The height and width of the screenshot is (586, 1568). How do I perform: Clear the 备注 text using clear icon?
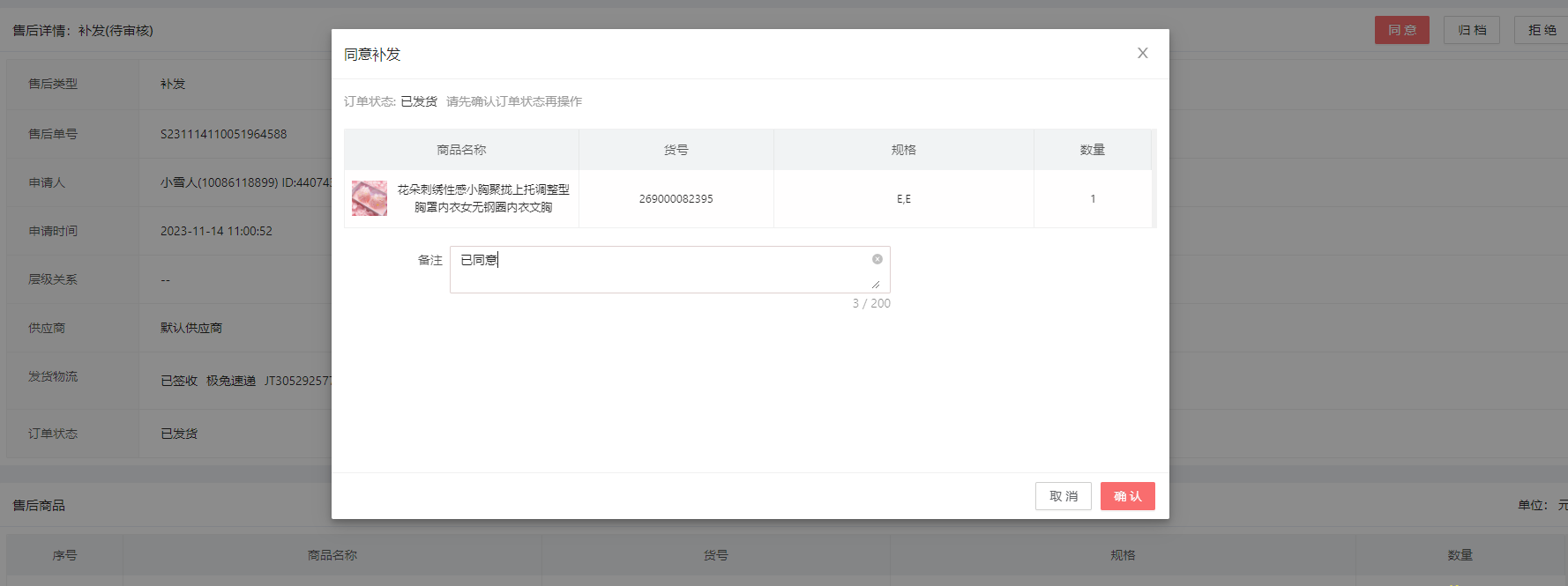tap(877, 259)
